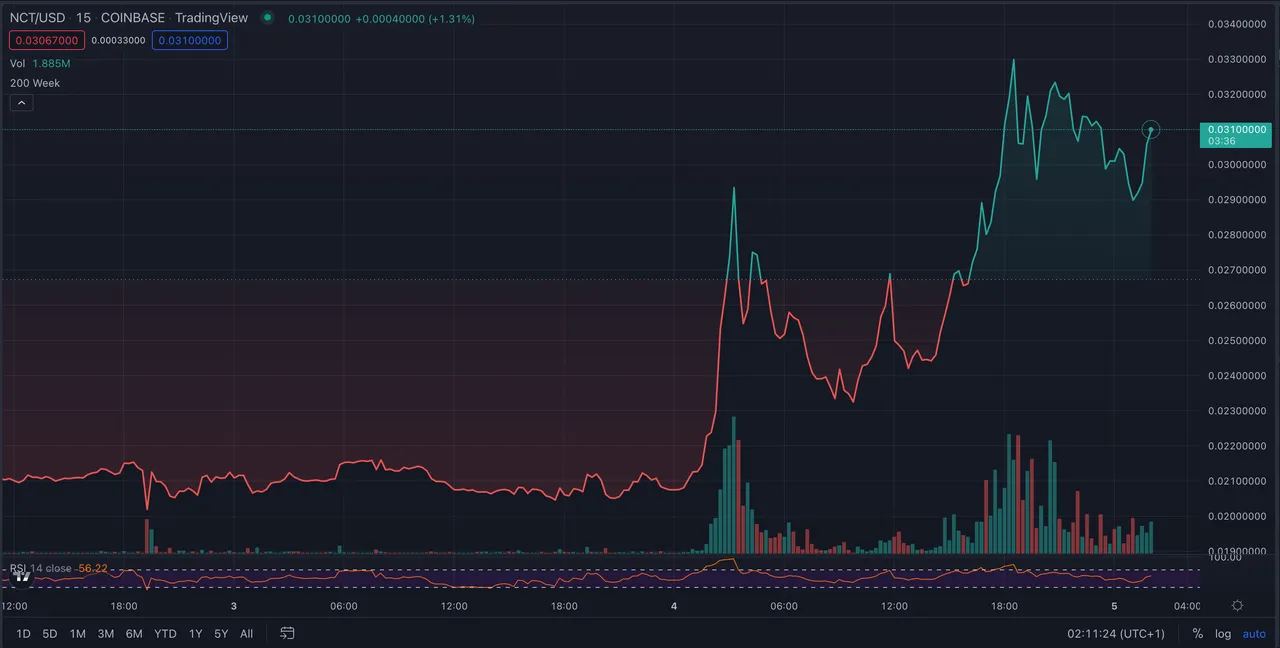
Task: Click the 200 Week indicator legend
Action: [35, 83]
